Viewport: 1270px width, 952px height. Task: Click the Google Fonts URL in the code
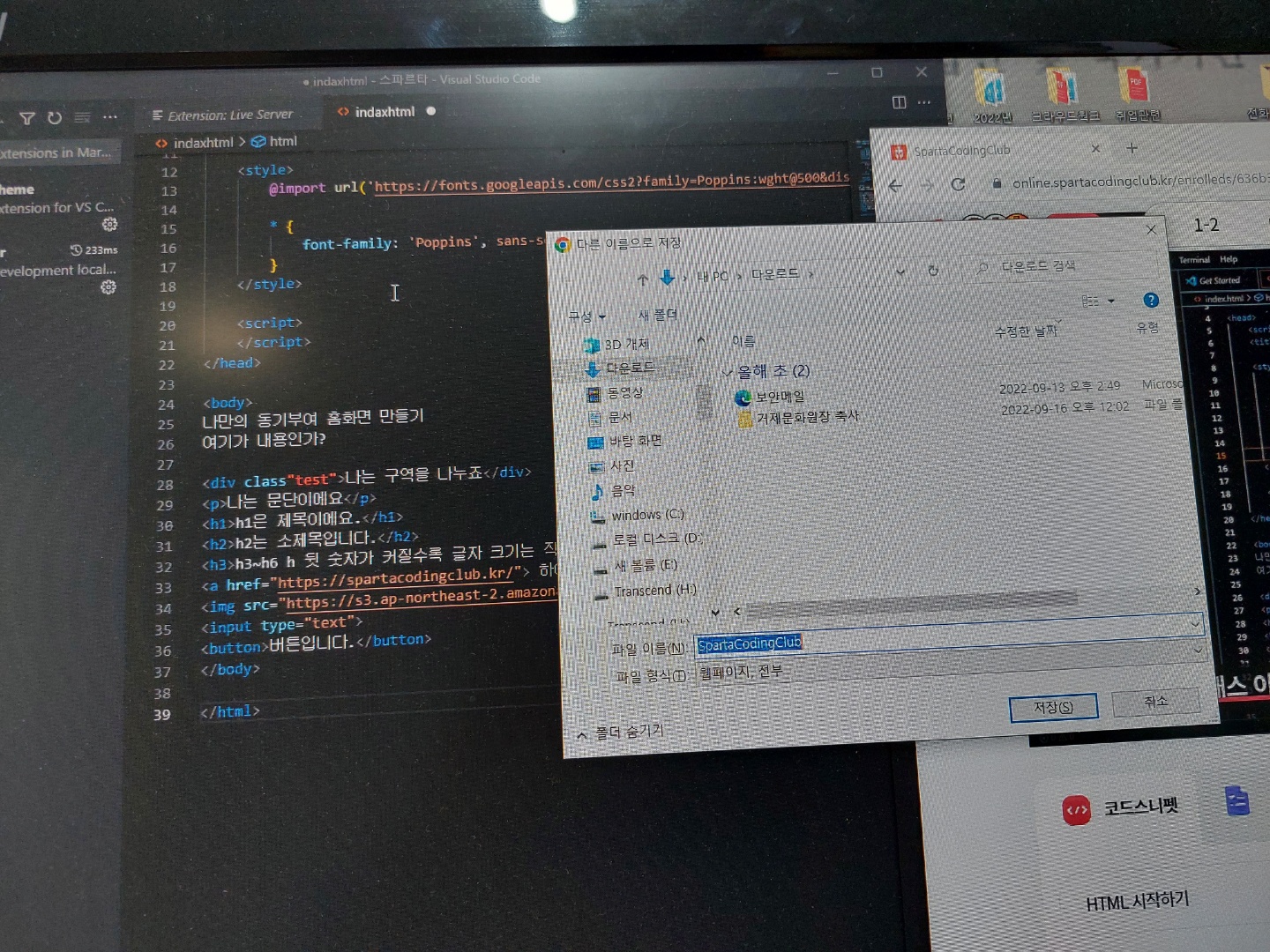tap(612, 182)
